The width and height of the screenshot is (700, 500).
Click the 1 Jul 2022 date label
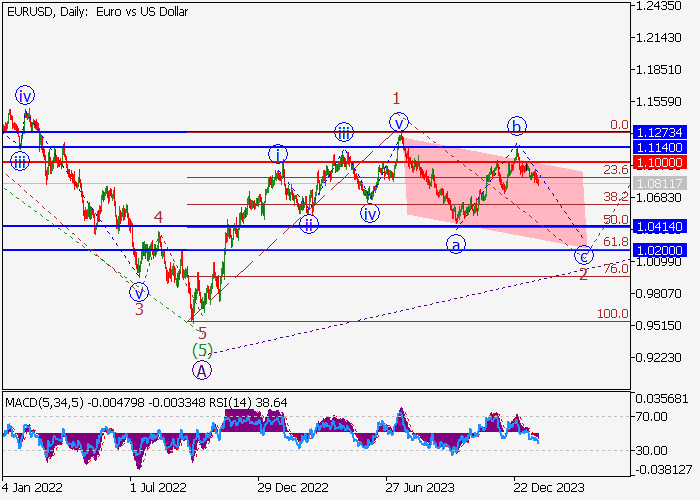pos(158,487)
